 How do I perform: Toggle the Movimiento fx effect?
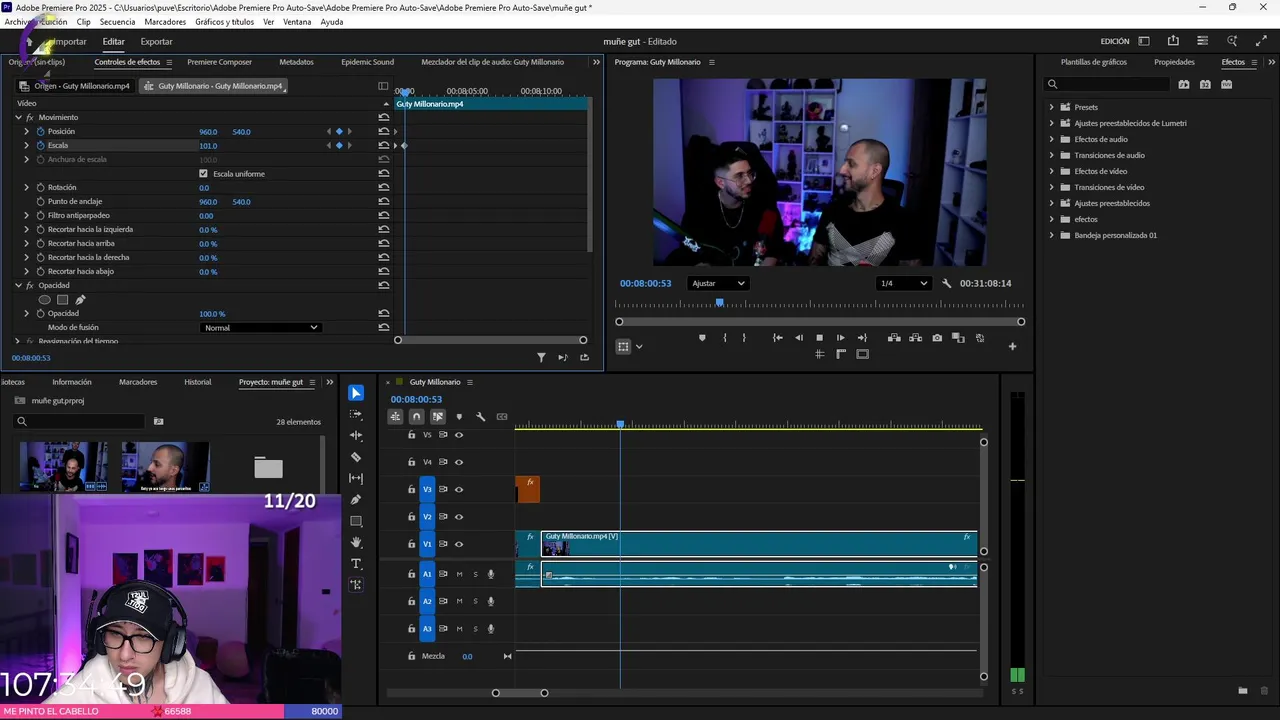coord(30,117)
